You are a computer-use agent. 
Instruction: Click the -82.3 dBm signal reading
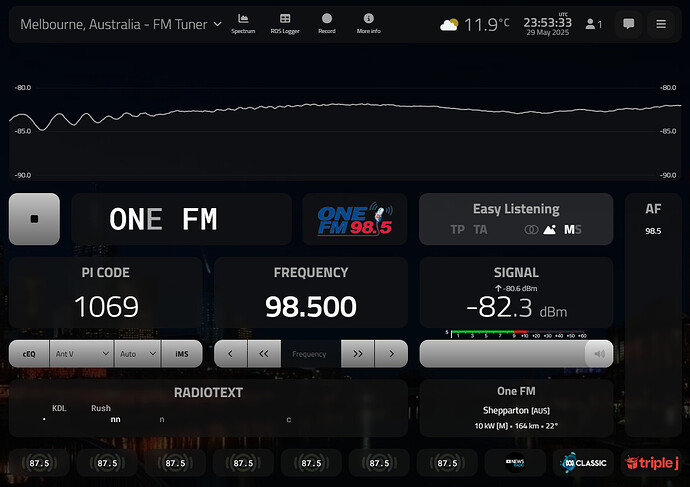click(x=517, y=308)
